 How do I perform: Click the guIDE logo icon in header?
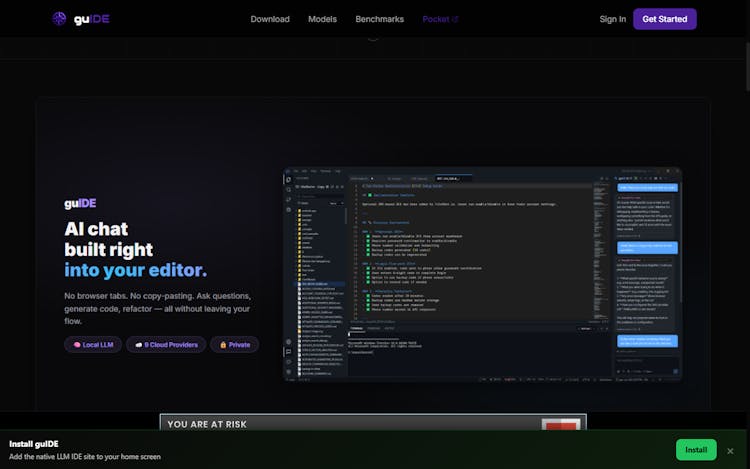coord(59,19)
